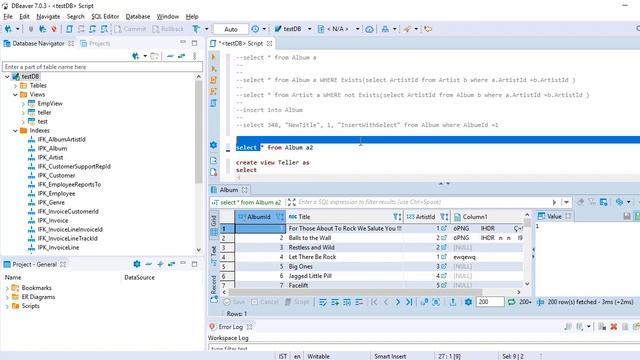The width and height of the screenshot is (640, 360).
Task: Click the add row icon in results toolbar
Action: coord(335,302)
